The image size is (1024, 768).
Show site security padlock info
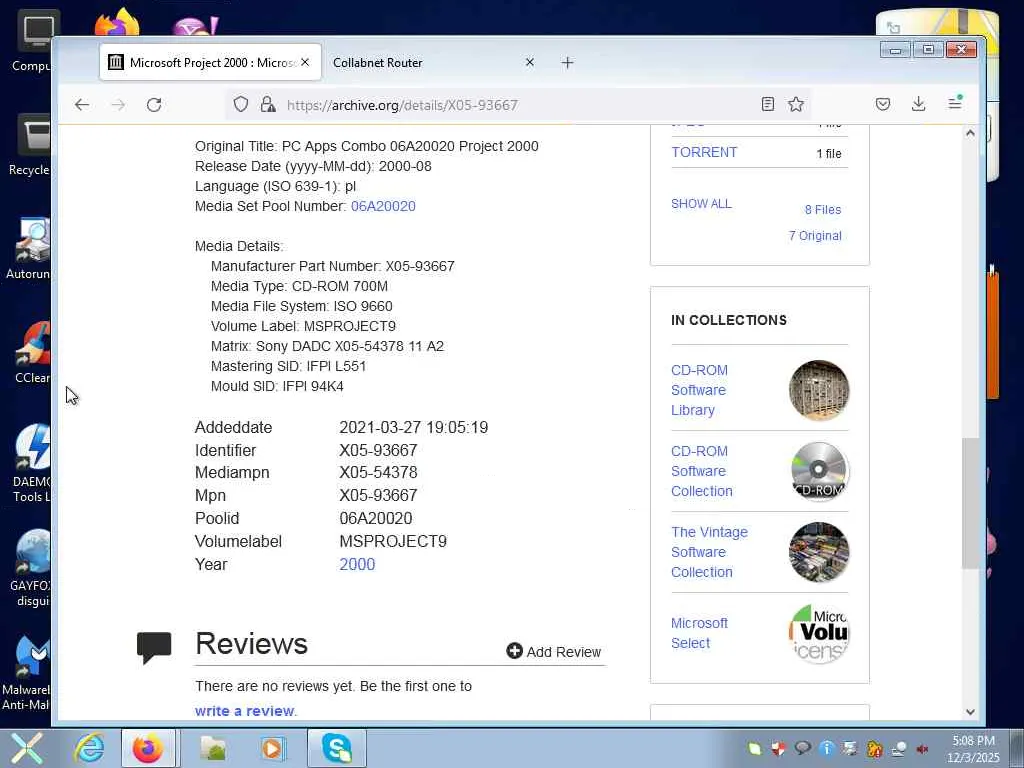(x=267, y=104)
